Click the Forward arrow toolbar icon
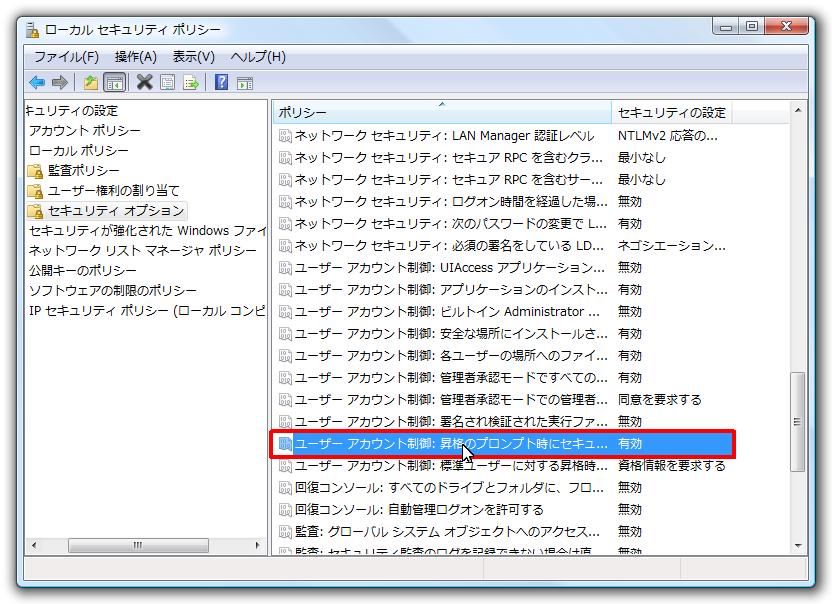Screen dimensions: 832x604 [x=60, y=82]
